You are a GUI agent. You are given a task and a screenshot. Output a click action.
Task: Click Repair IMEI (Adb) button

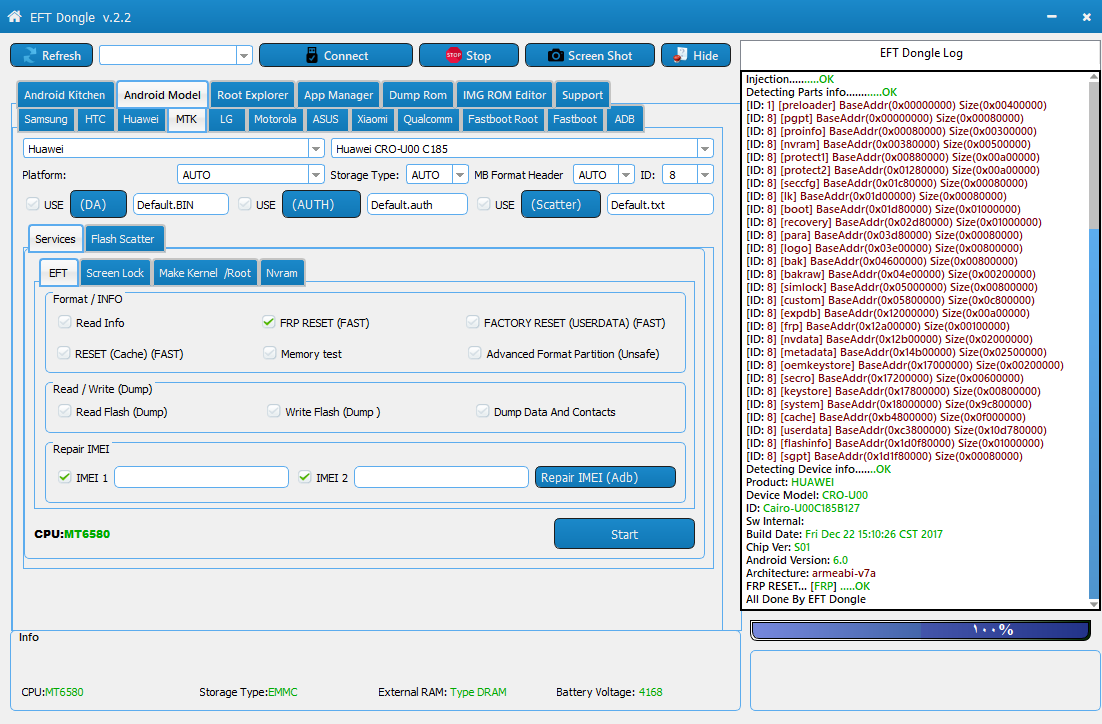coord(605,477)
